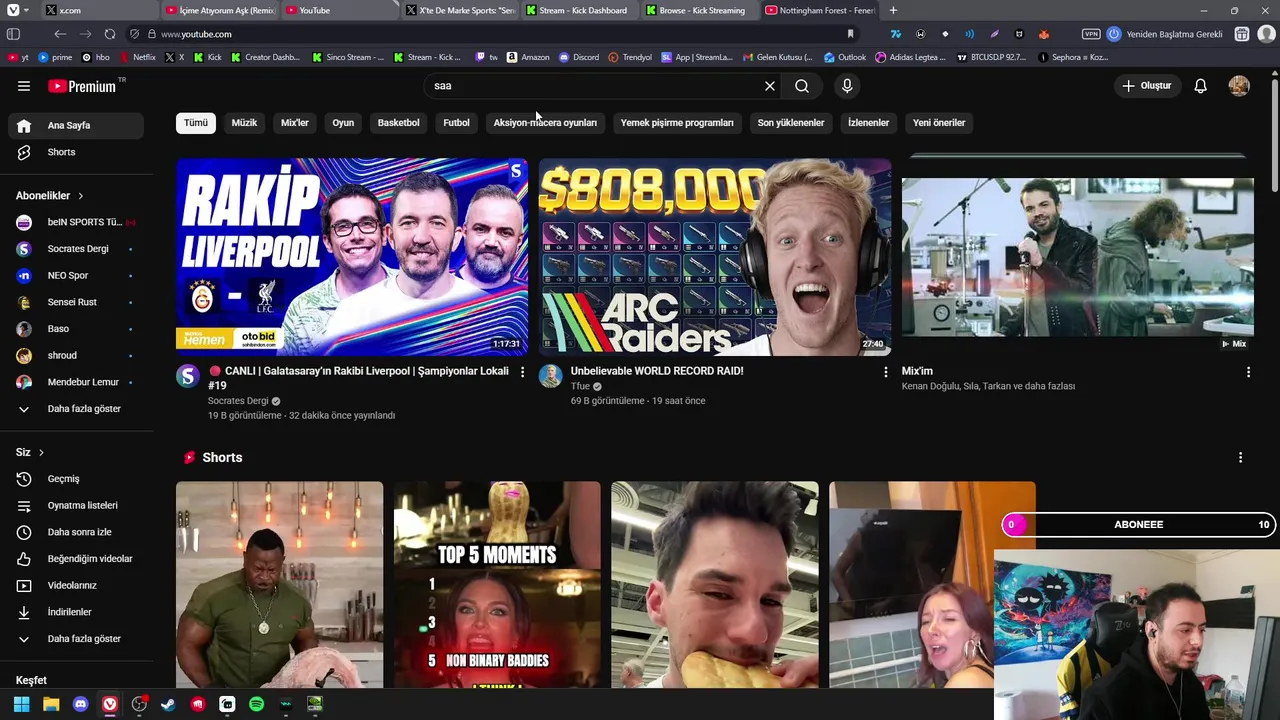Open options for the Mix'im card

[x=1248, y=372]
